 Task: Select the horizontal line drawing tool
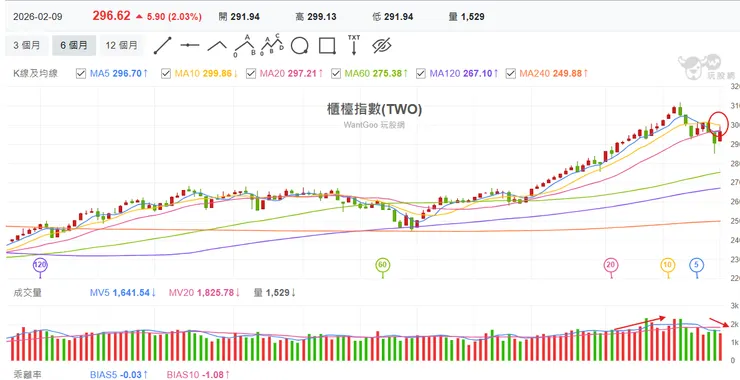[190, 45]
